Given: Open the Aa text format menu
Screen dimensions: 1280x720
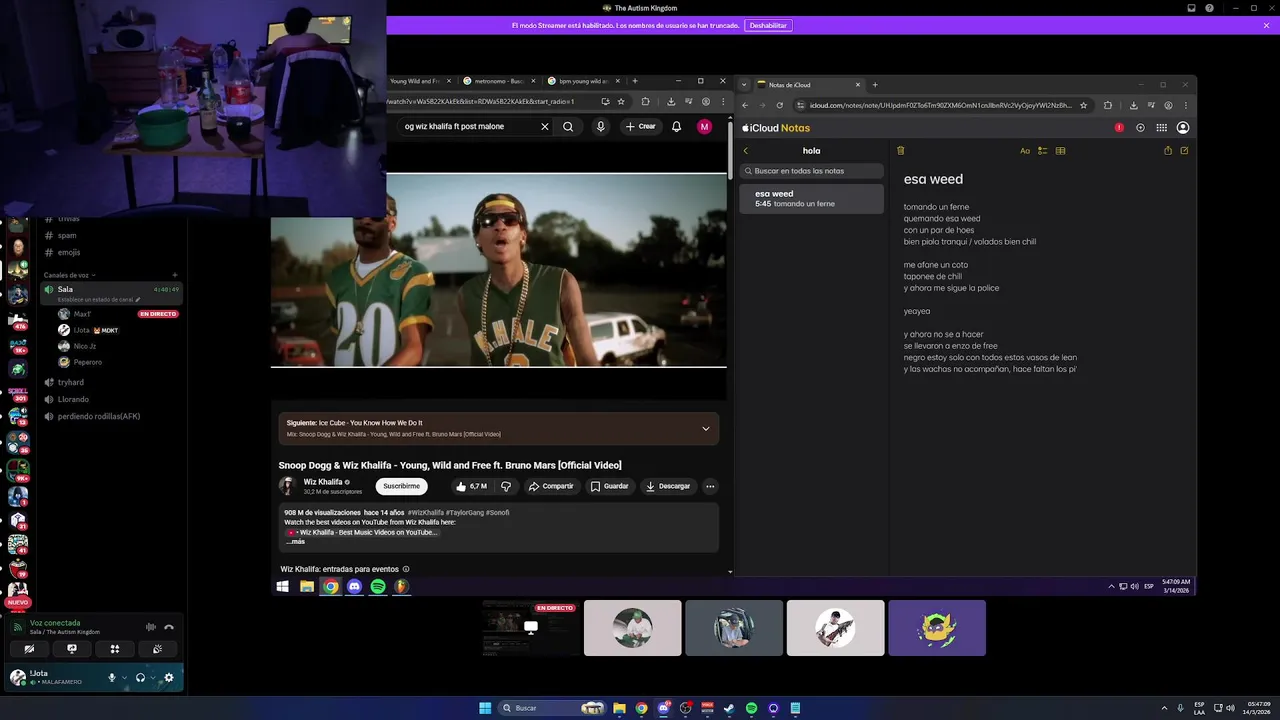Looking at the screenshot, I should point(1025,151).
